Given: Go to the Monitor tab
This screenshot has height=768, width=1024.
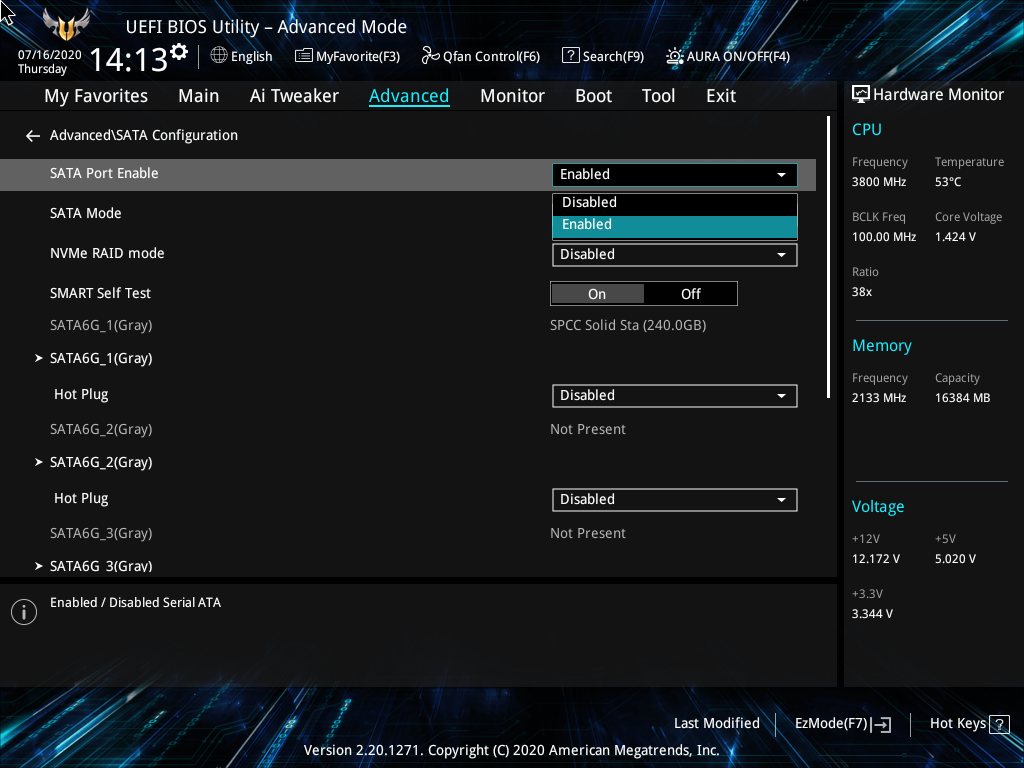Looking at the screenshot, I should (x=512, y=96).
